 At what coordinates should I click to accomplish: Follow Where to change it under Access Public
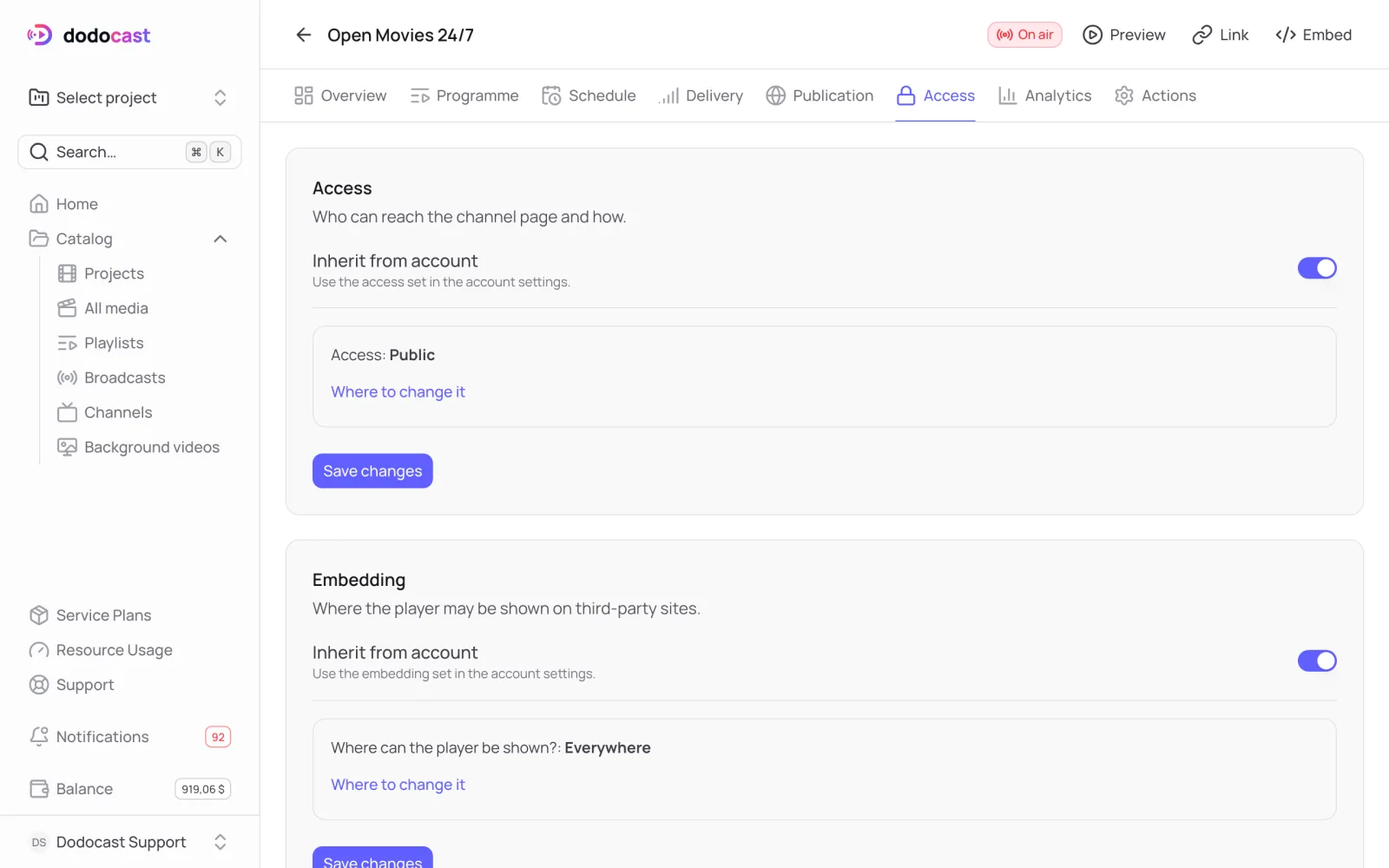(x=398, y=391)
